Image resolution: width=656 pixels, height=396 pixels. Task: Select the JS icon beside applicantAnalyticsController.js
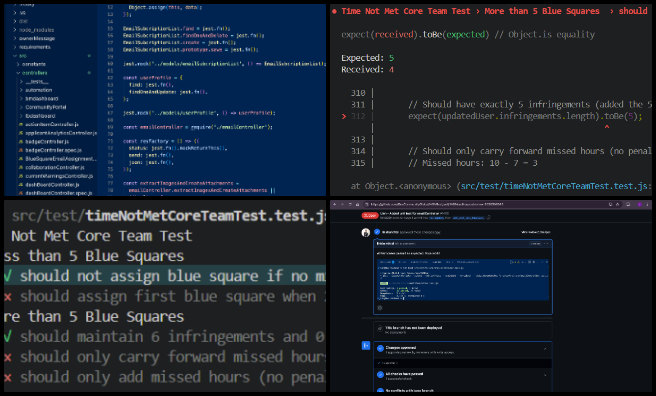(x=20, y=133)
